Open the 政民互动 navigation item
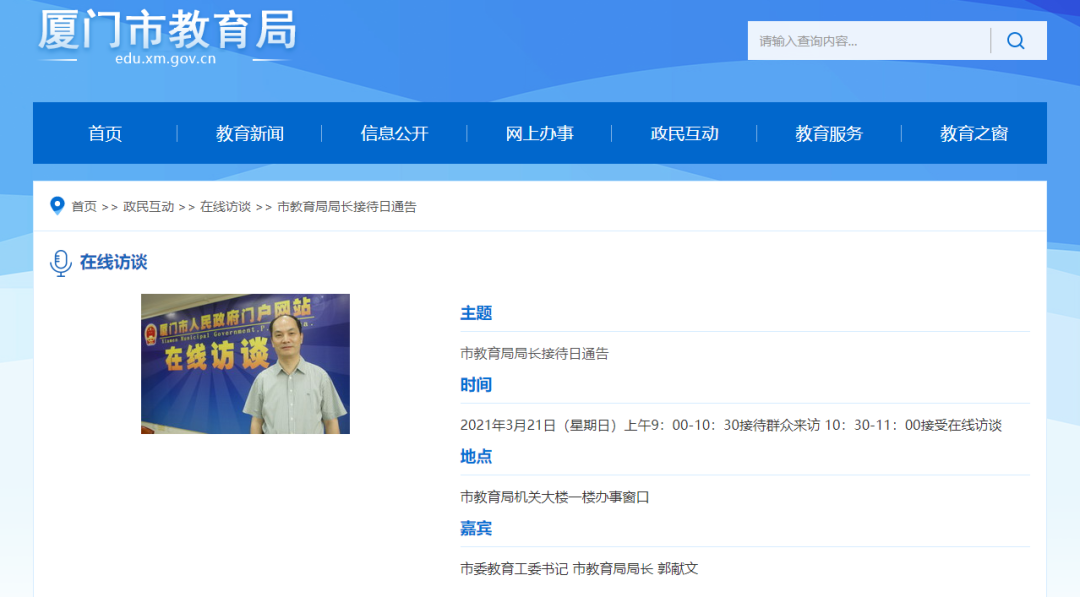This screenshot has height=597, width=1080. [x=684, y=134]
